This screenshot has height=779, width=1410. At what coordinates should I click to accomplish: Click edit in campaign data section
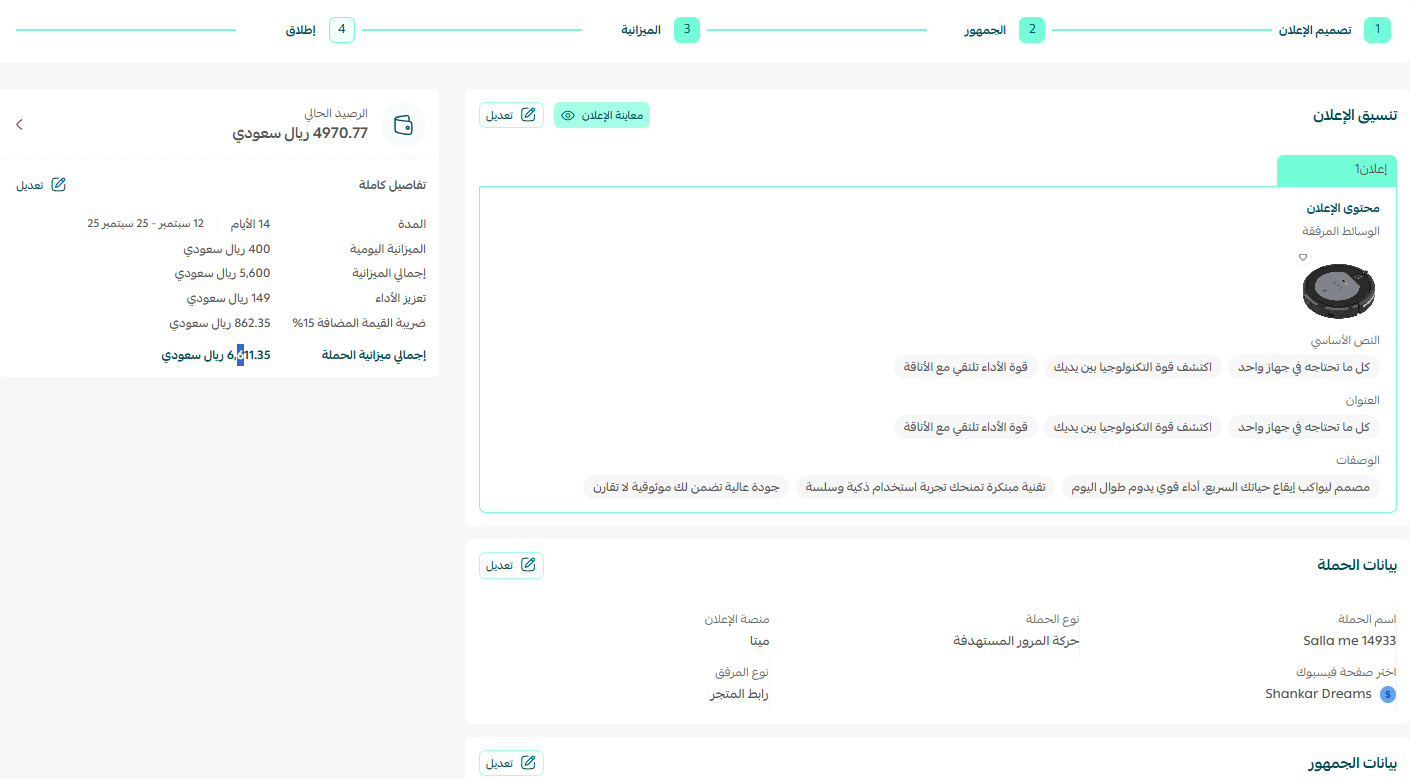click(511, 565)
